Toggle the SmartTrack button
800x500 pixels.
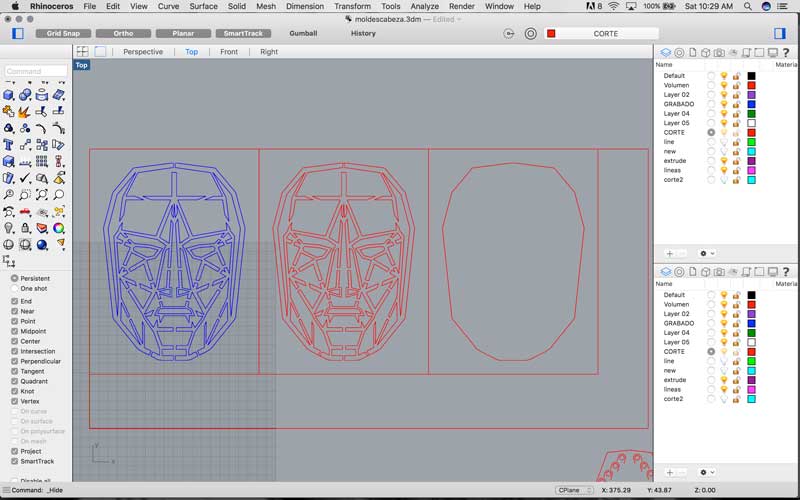click(243, 33)
